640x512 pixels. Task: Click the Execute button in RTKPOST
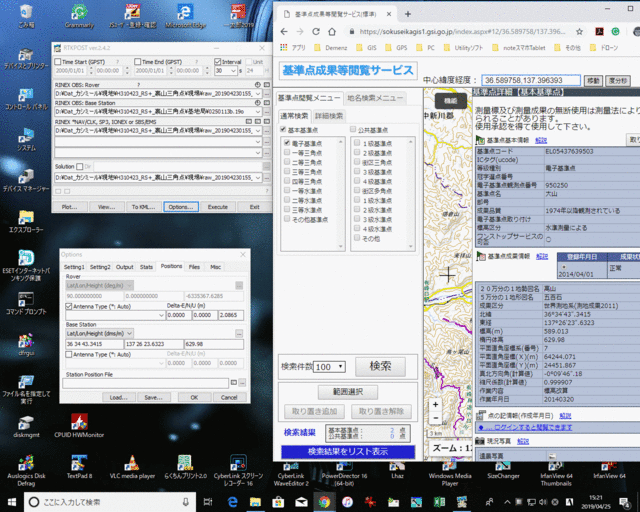218,207
